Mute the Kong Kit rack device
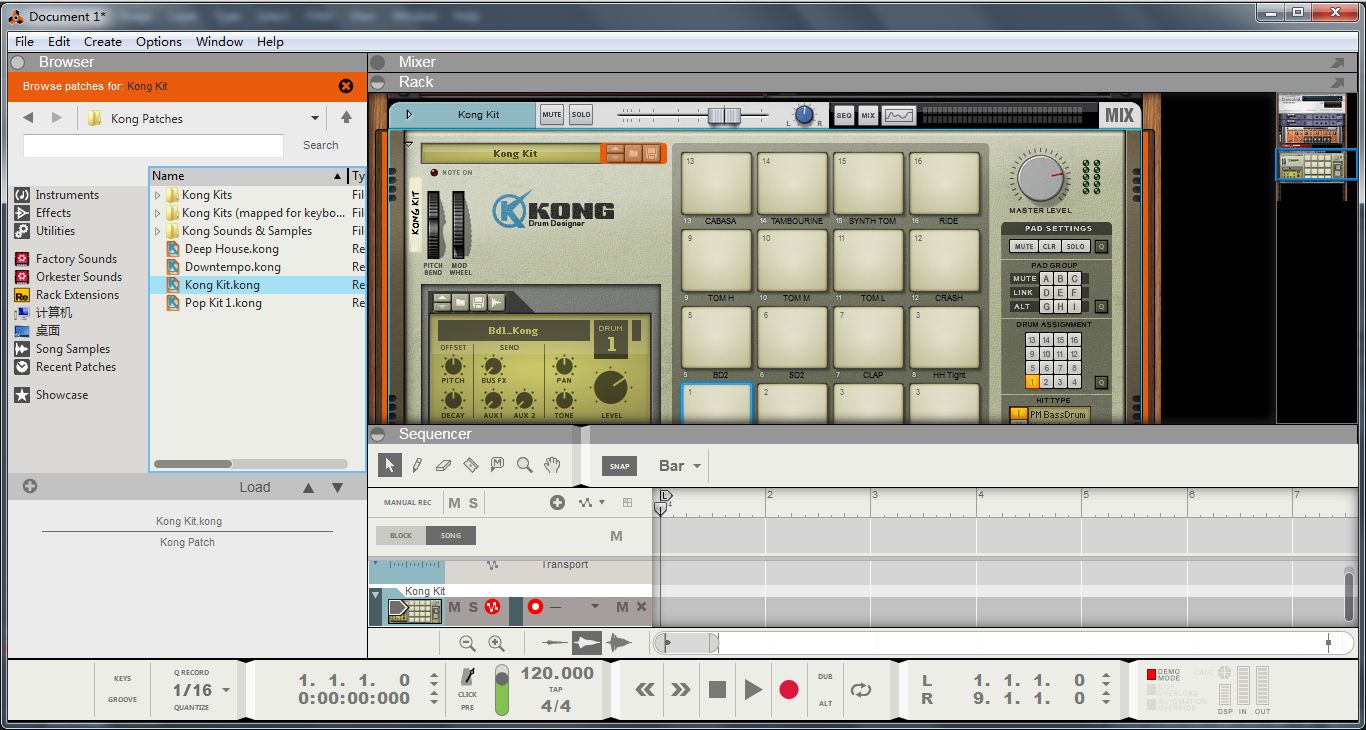This screenshot has height=730, width=1366. click(552, 115)
